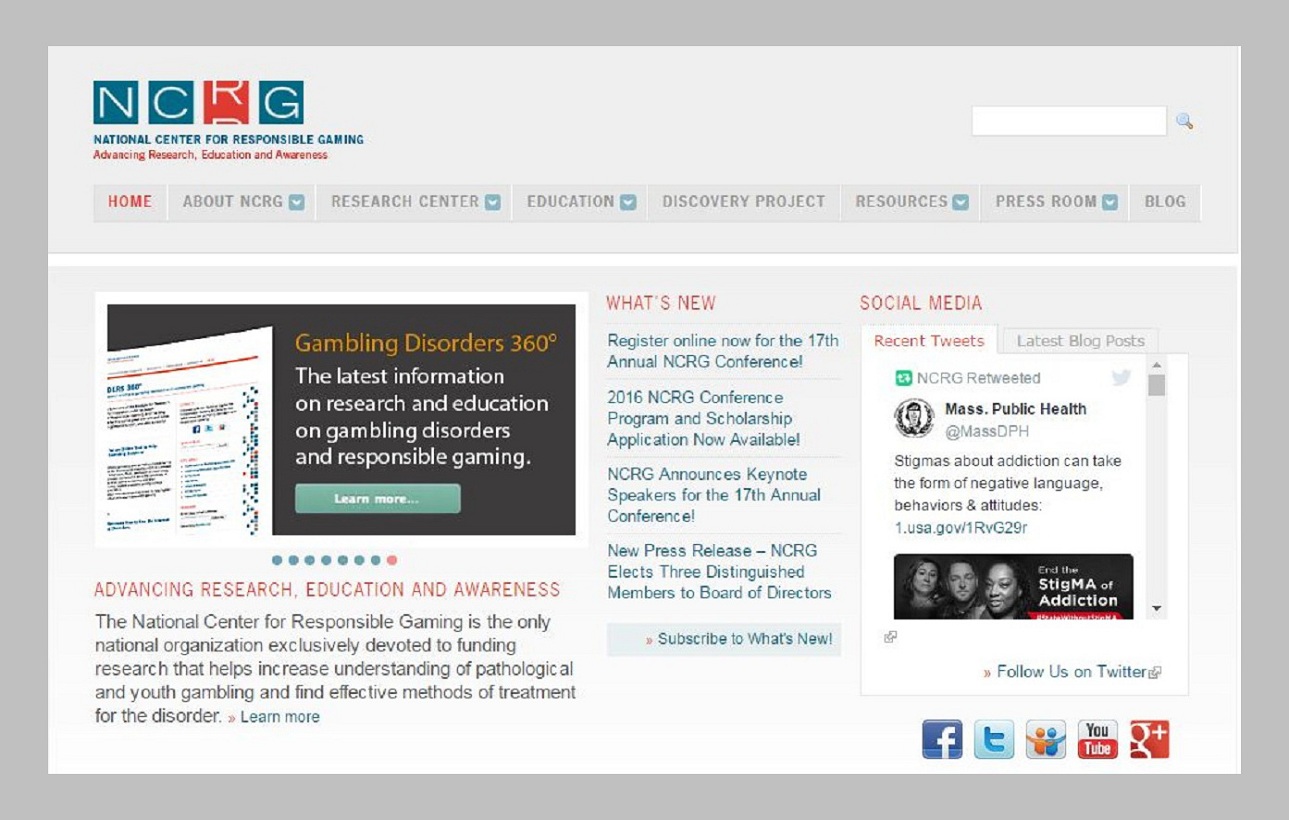Screen dimensions: 1289x820
Task: Open New Press Release board members link
Action: 719,571
